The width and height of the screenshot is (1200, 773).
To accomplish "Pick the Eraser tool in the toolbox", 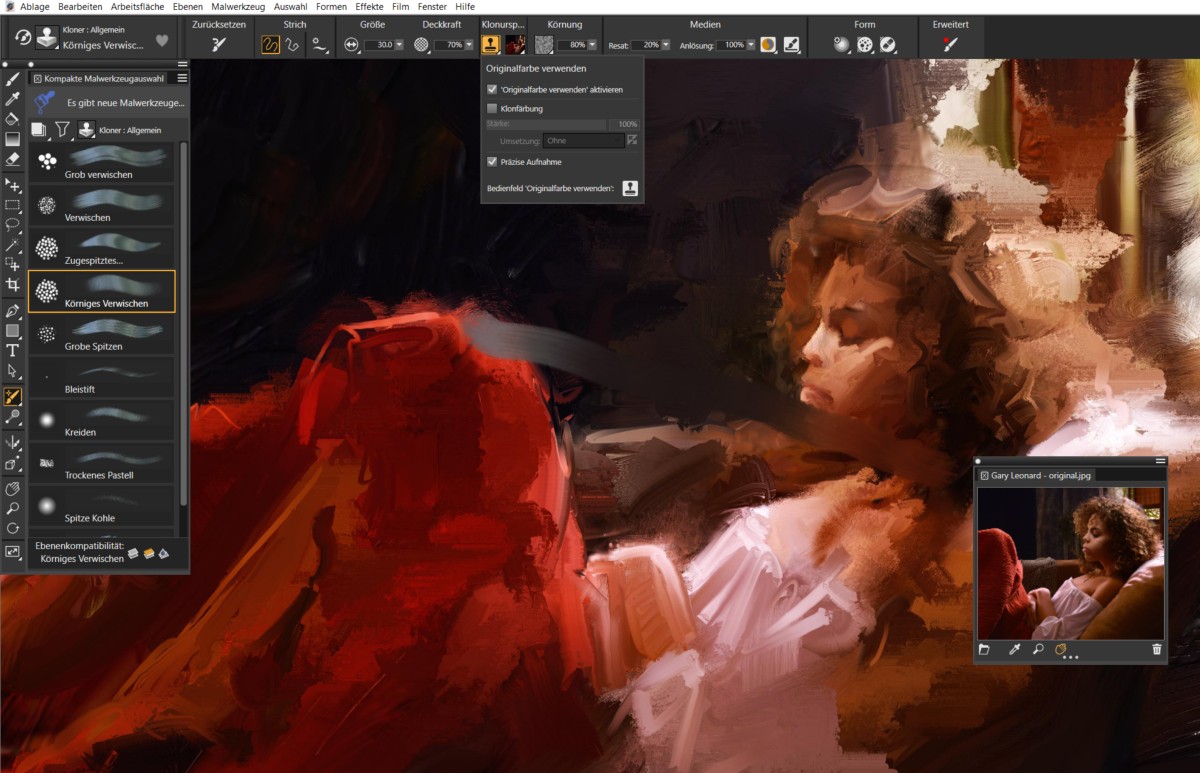I will tap(13, 159).
